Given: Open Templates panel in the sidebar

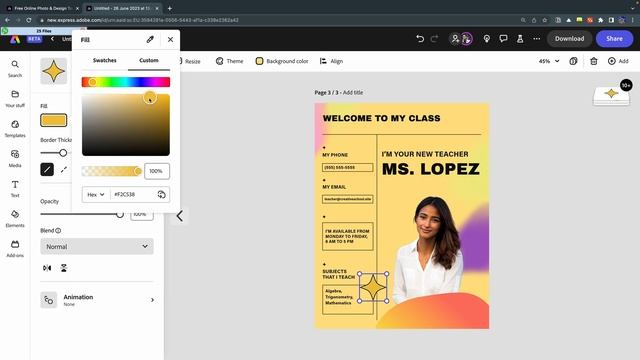Looking at the screenshot, I should point(15,129).
